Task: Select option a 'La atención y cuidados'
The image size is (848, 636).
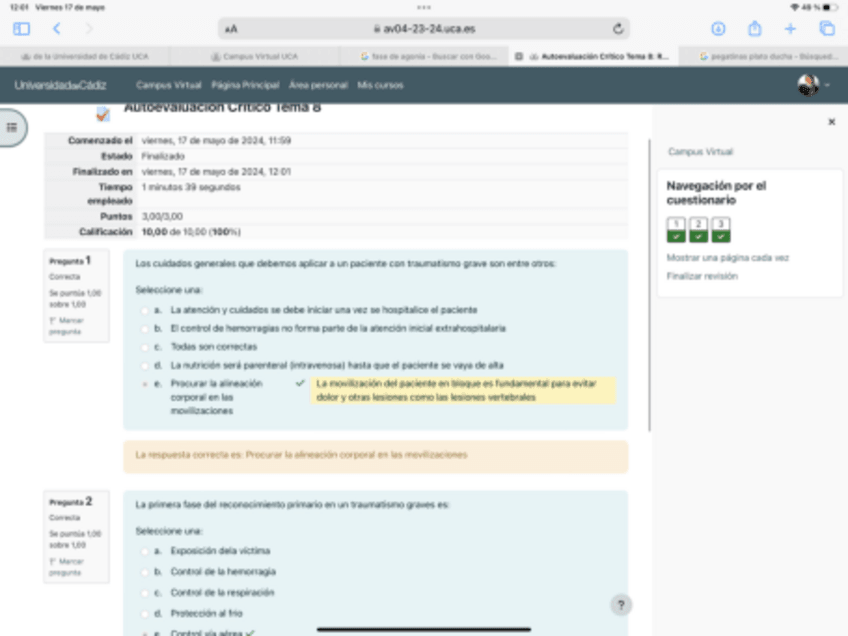Action: pyautogui.click(x=144, y=310)
